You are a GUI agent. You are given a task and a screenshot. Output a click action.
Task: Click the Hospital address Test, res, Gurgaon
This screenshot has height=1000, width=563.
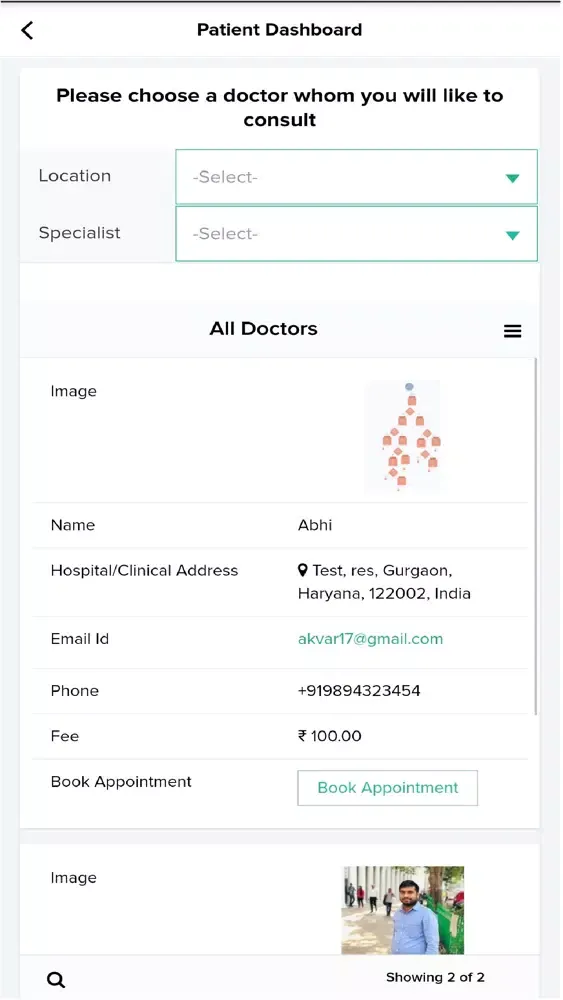tap(384, 582)
